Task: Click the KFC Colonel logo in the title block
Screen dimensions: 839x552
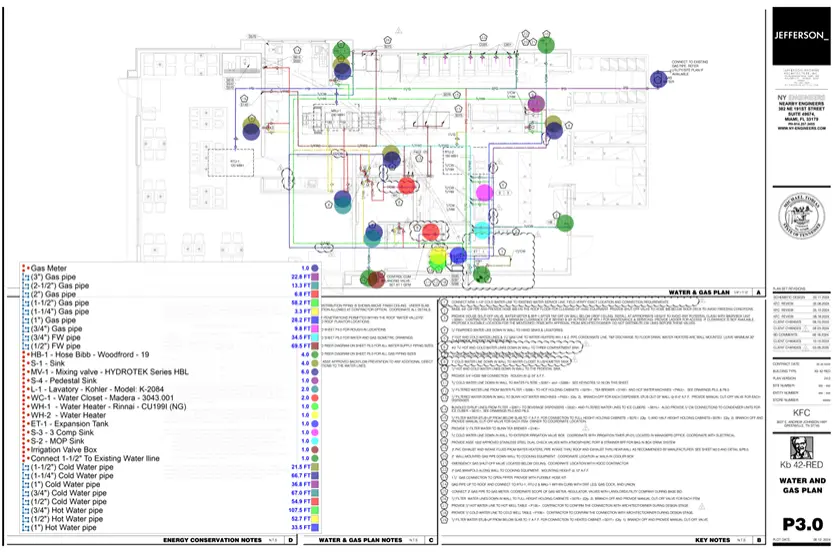Action: point(801,447)
